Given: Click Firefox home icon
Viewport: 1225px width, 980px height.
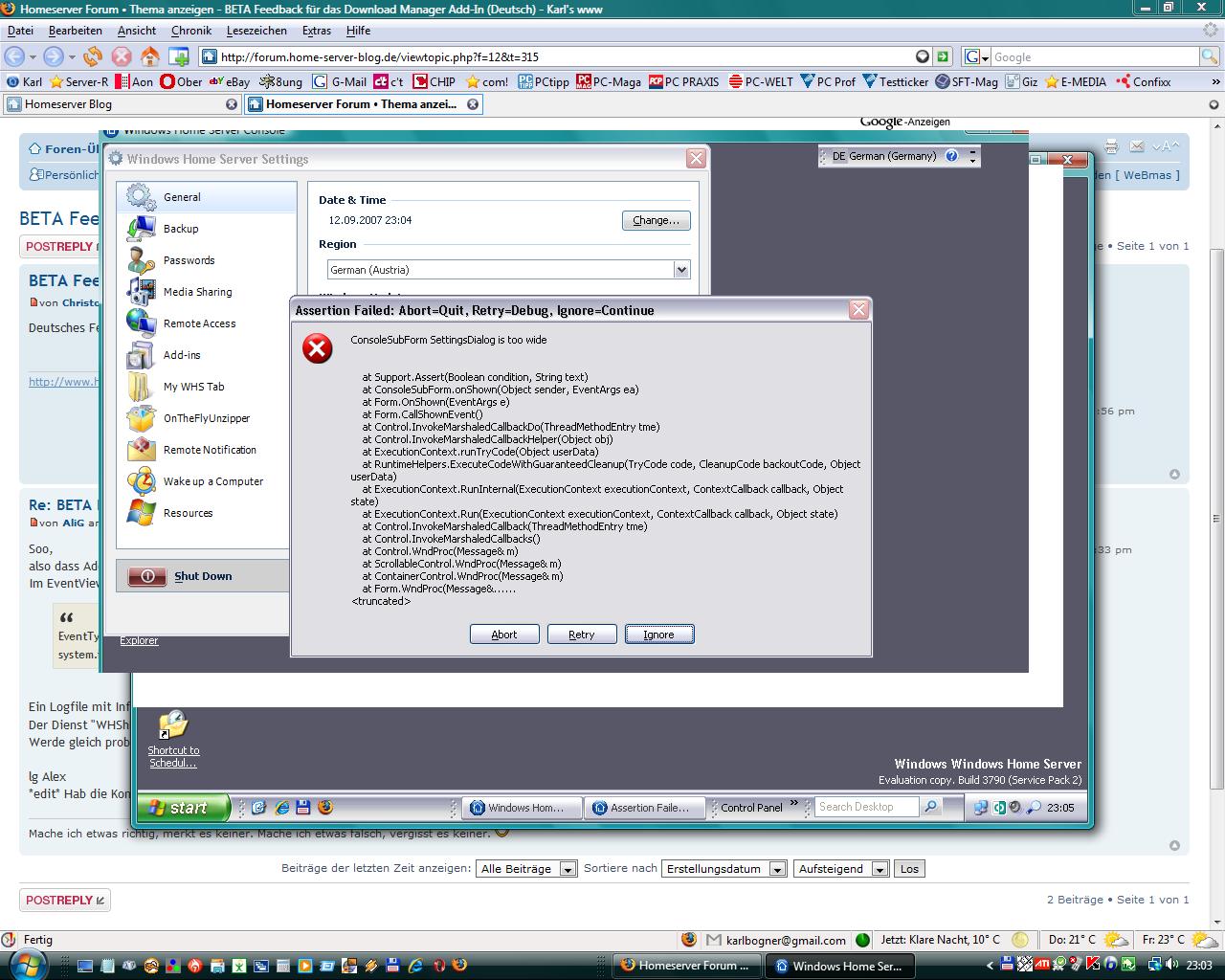Looking at the screenshot, I should tap(150, 56).
